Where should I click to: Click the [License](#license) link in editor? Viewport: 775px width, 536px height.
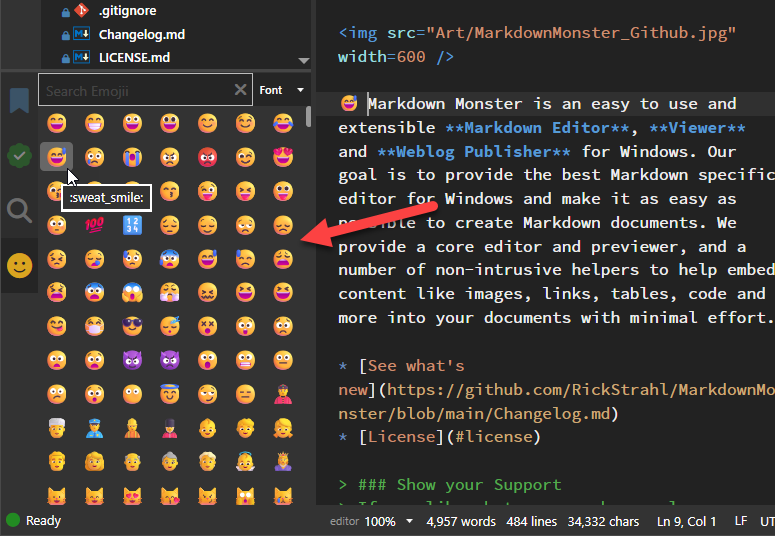[450, 437]
